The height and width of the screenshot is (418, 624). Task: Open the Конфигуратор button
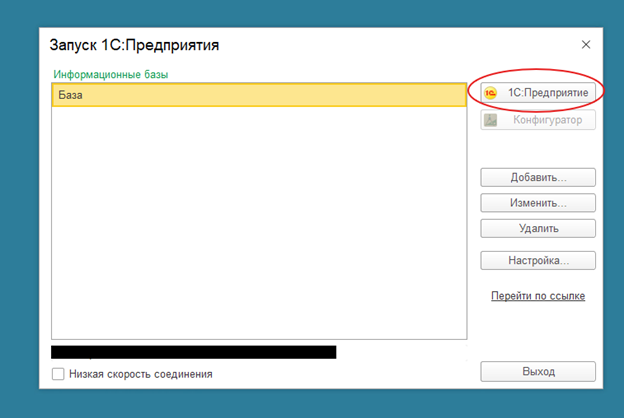[538, 120]
